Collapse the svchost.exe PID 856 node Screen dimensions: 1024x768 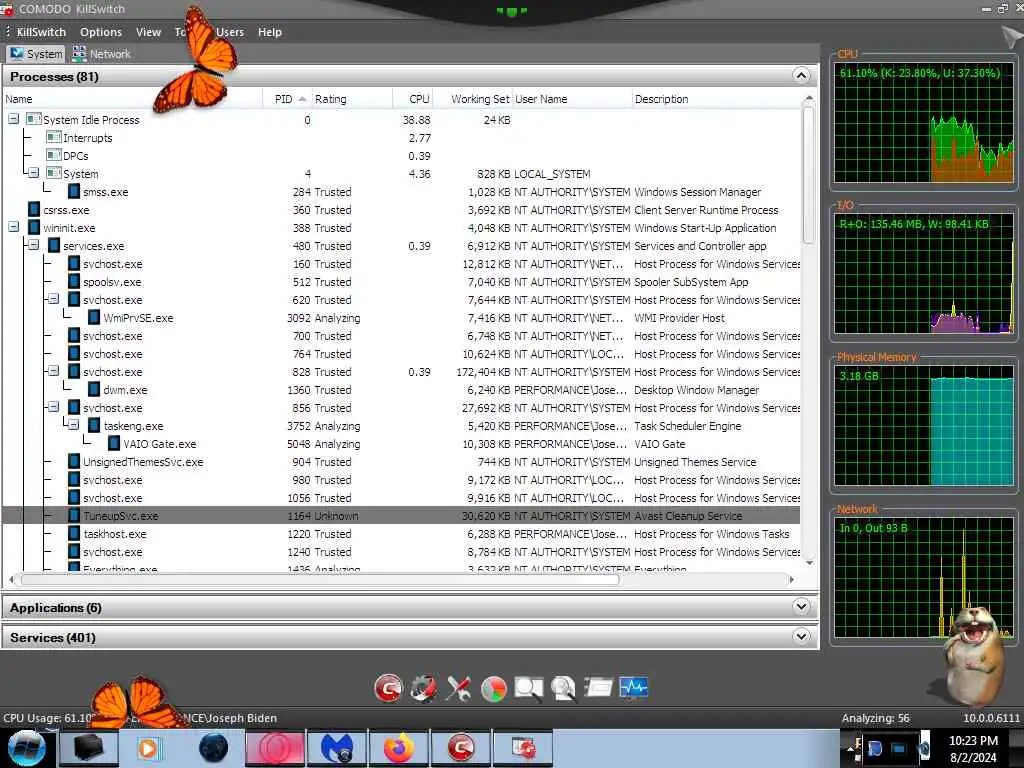tap(54, 407)
